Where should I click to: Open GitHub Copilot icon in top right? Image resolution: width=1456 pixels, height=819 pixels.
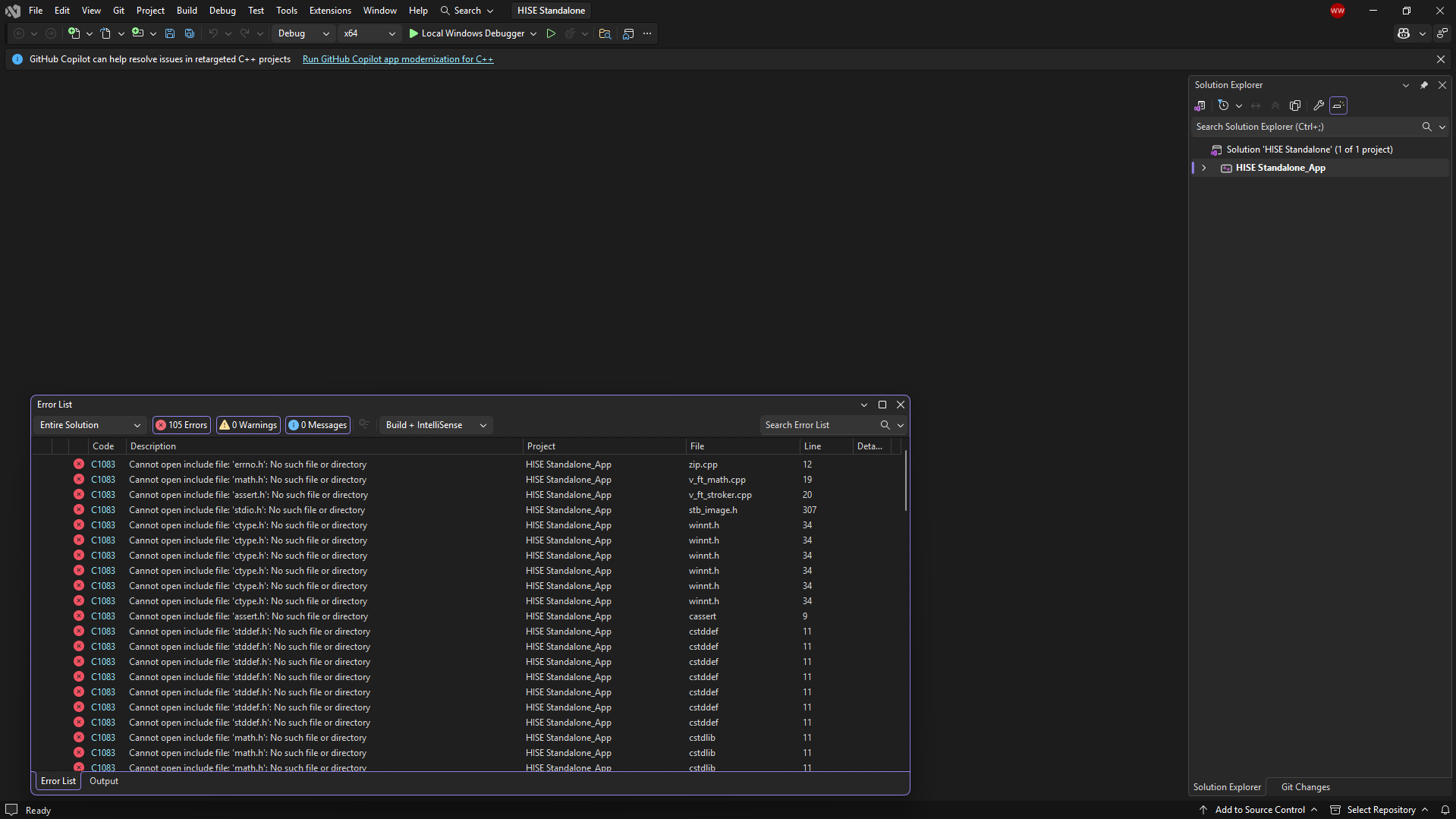point(1404,33)
